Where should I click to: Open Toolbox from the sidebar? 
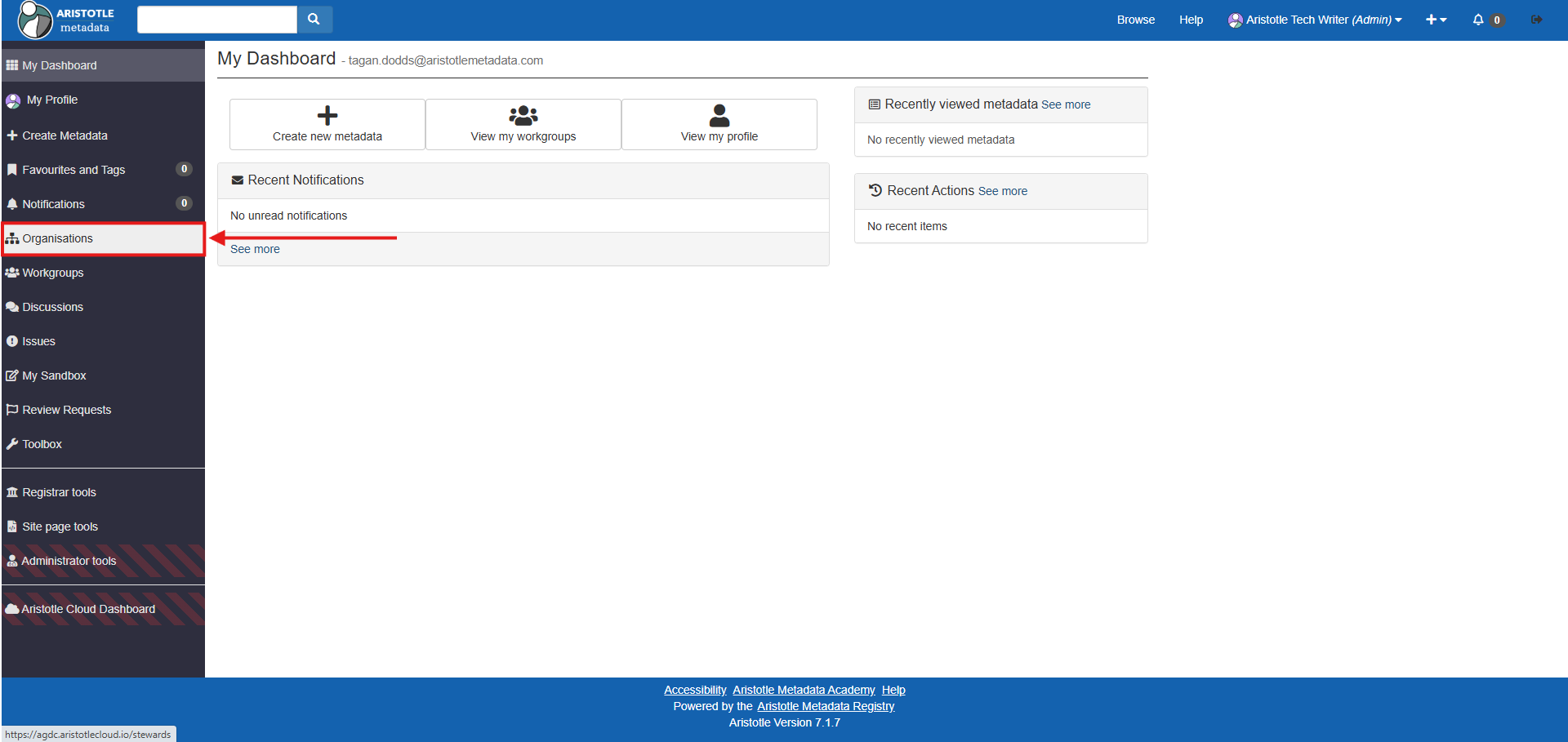coord(42,444)
